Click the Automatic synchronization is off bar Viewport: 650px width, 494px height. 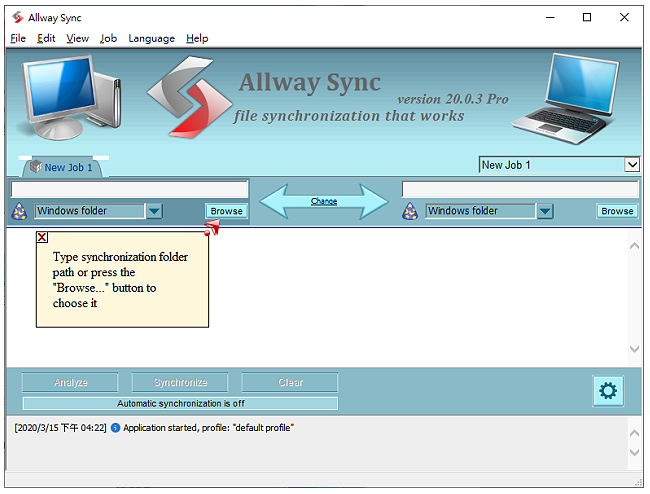pos(180,403)
